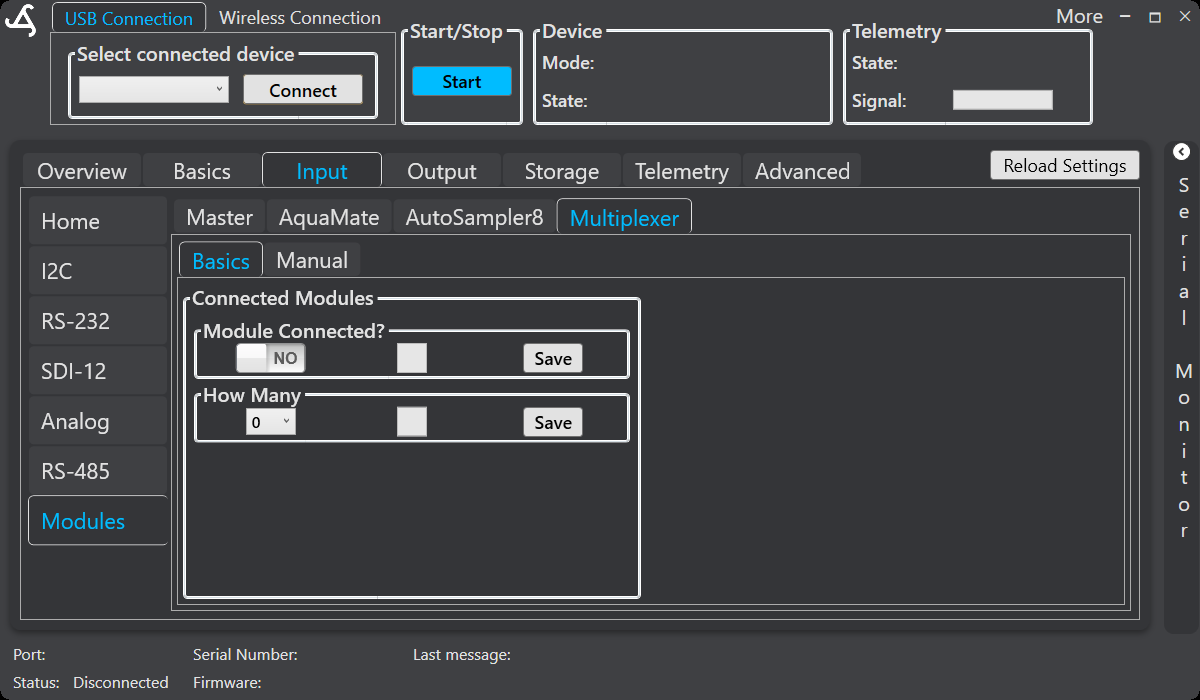The width and height of the screenshot is (1200, 700).
Task: Select the AutoSampler8 module tab
Action: pyautogui.click(x=474, y=217)
